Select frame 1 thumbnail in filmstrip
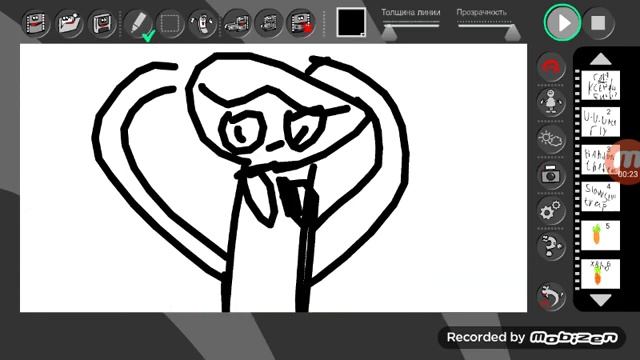Viewport: 640px width, 360px height. 600,85
